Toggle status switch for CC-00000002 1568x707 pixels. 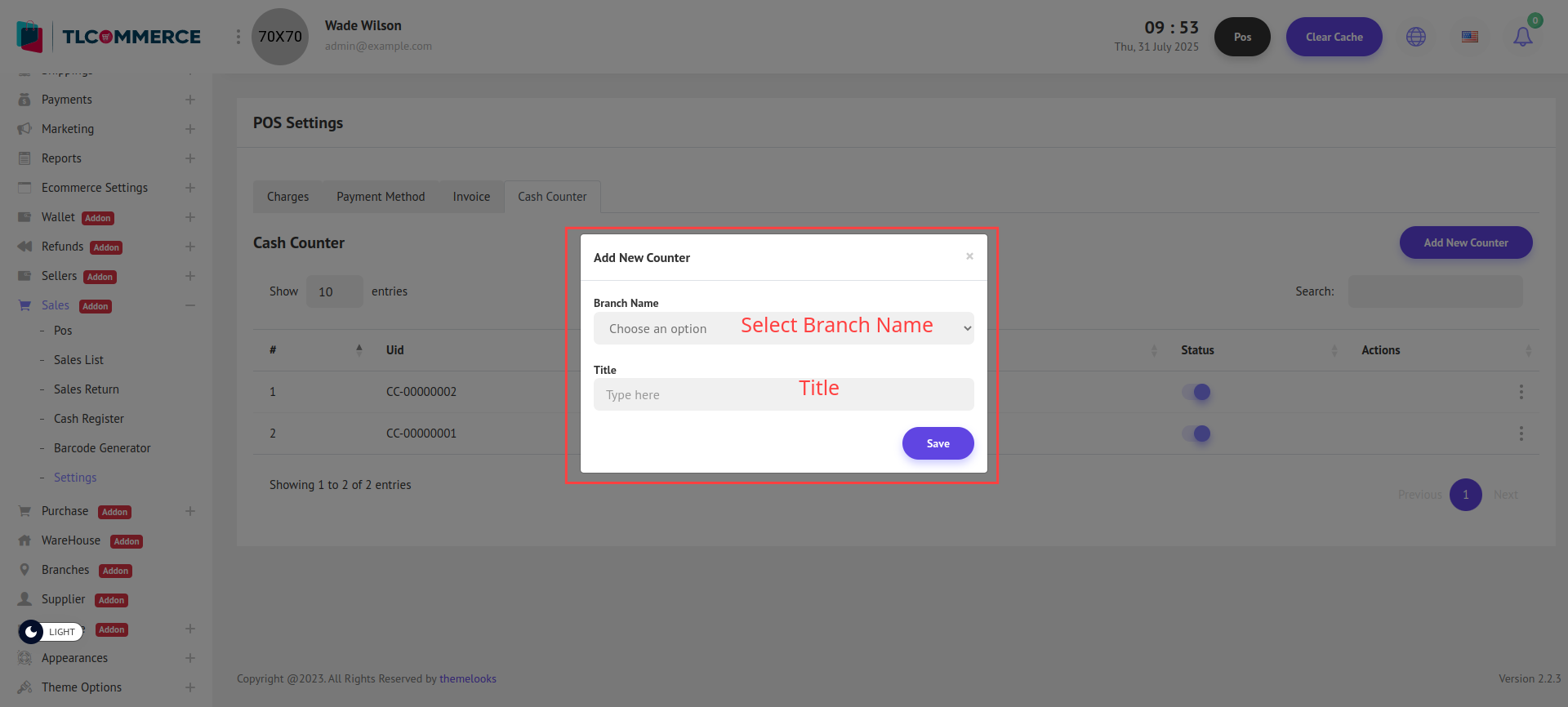pyautogui.click(x=1196, y=392)
